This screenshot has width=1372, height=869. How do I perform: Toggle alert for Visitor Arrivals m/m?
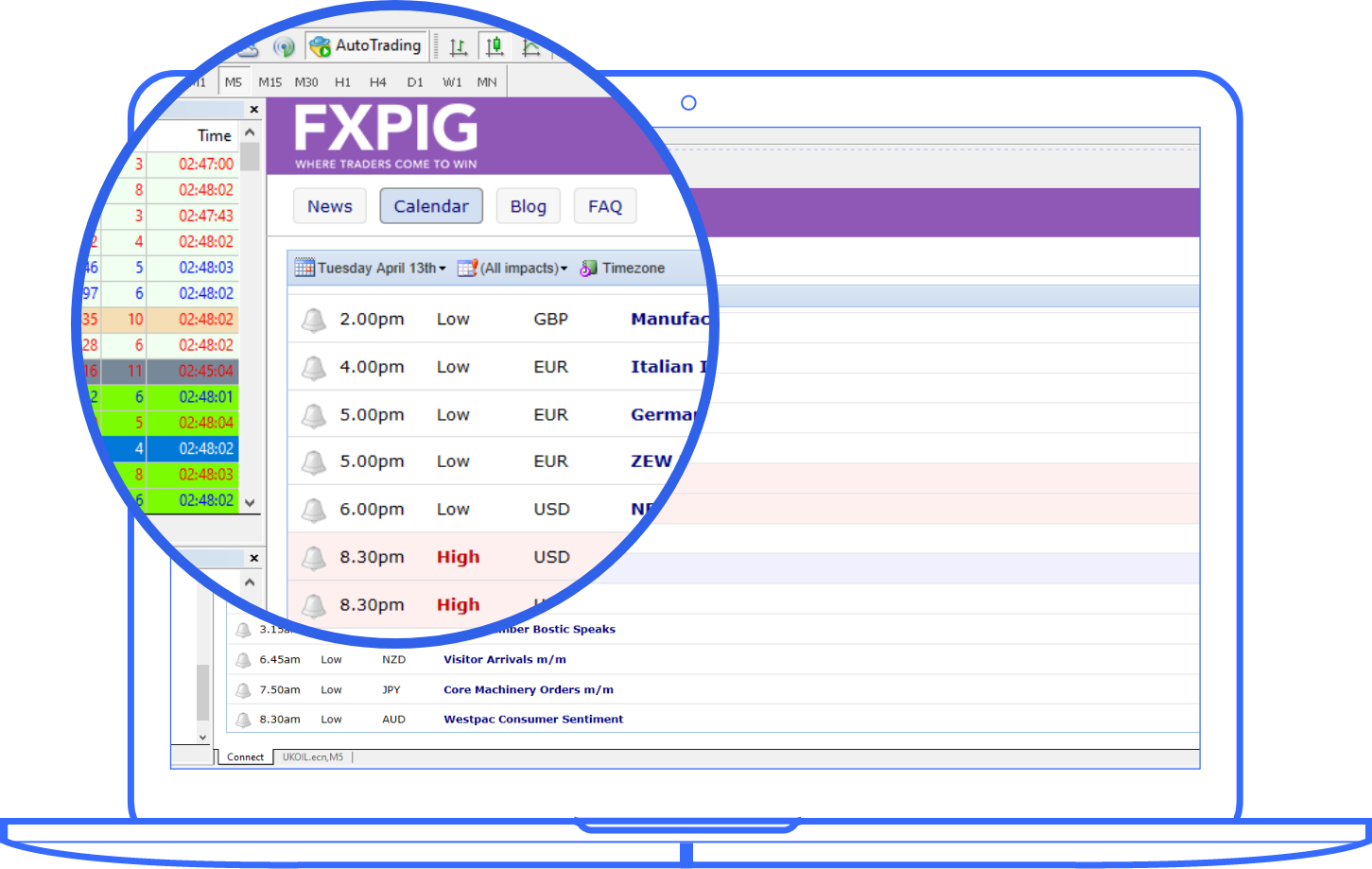point(243,659)
